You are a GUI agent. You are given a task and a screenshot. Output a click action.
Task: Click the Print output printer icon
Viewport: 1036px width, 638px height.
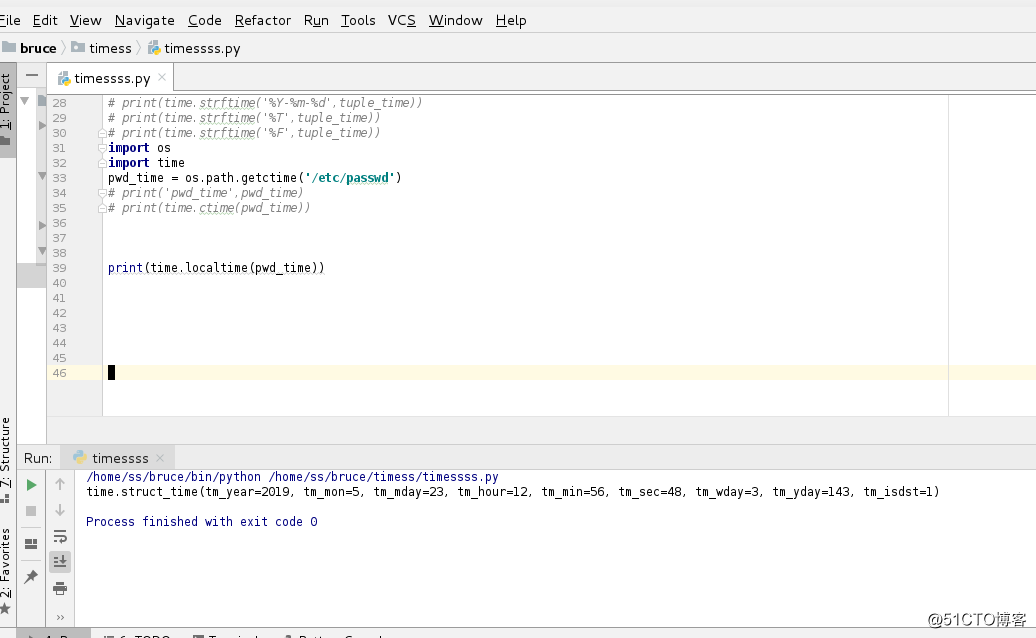tap(60, 588)
